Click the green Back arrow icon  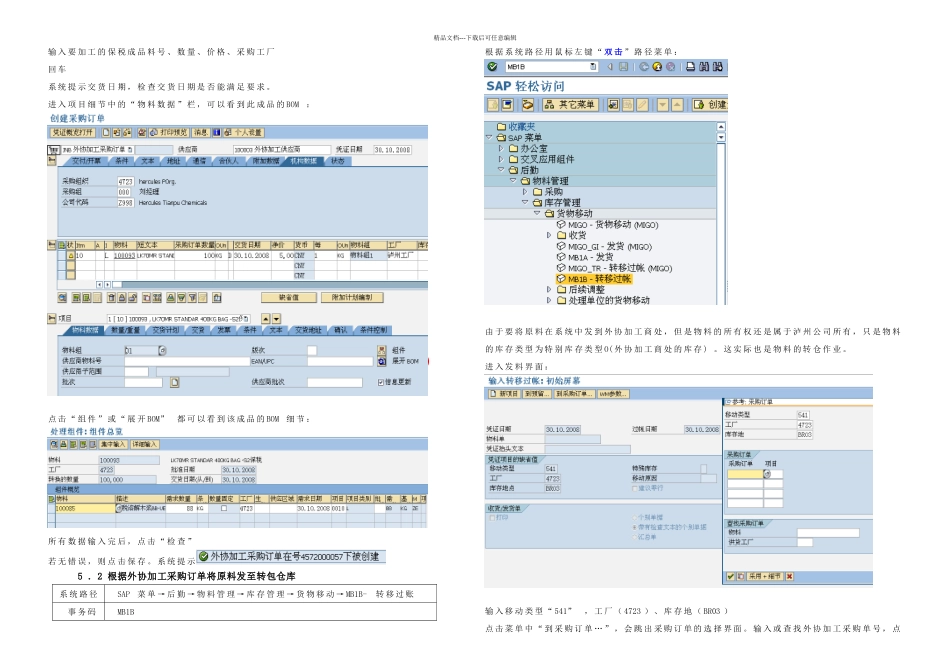(x=644, y=67)
